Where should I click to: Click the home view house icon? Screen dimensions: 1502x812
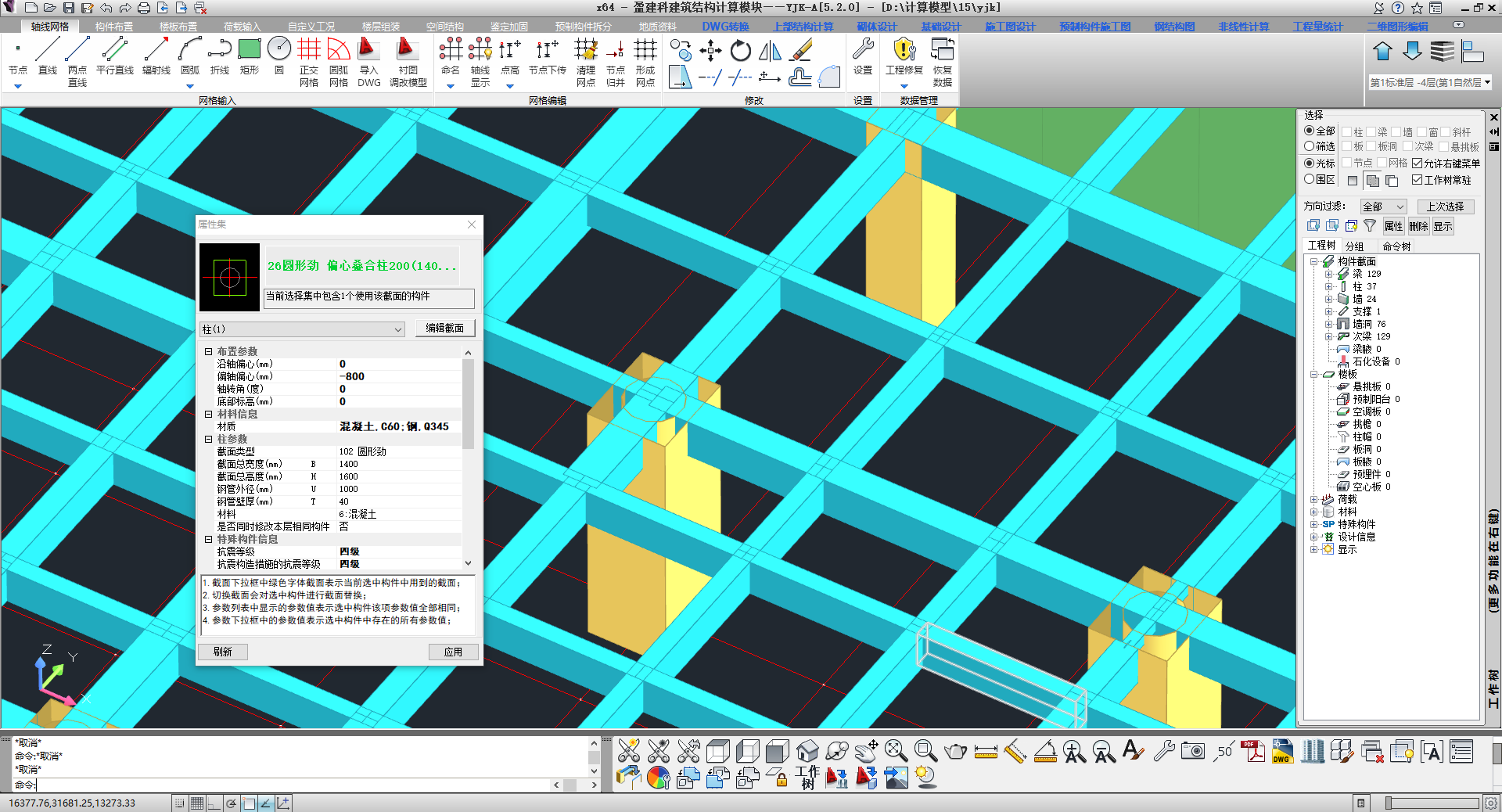[807, 752]
